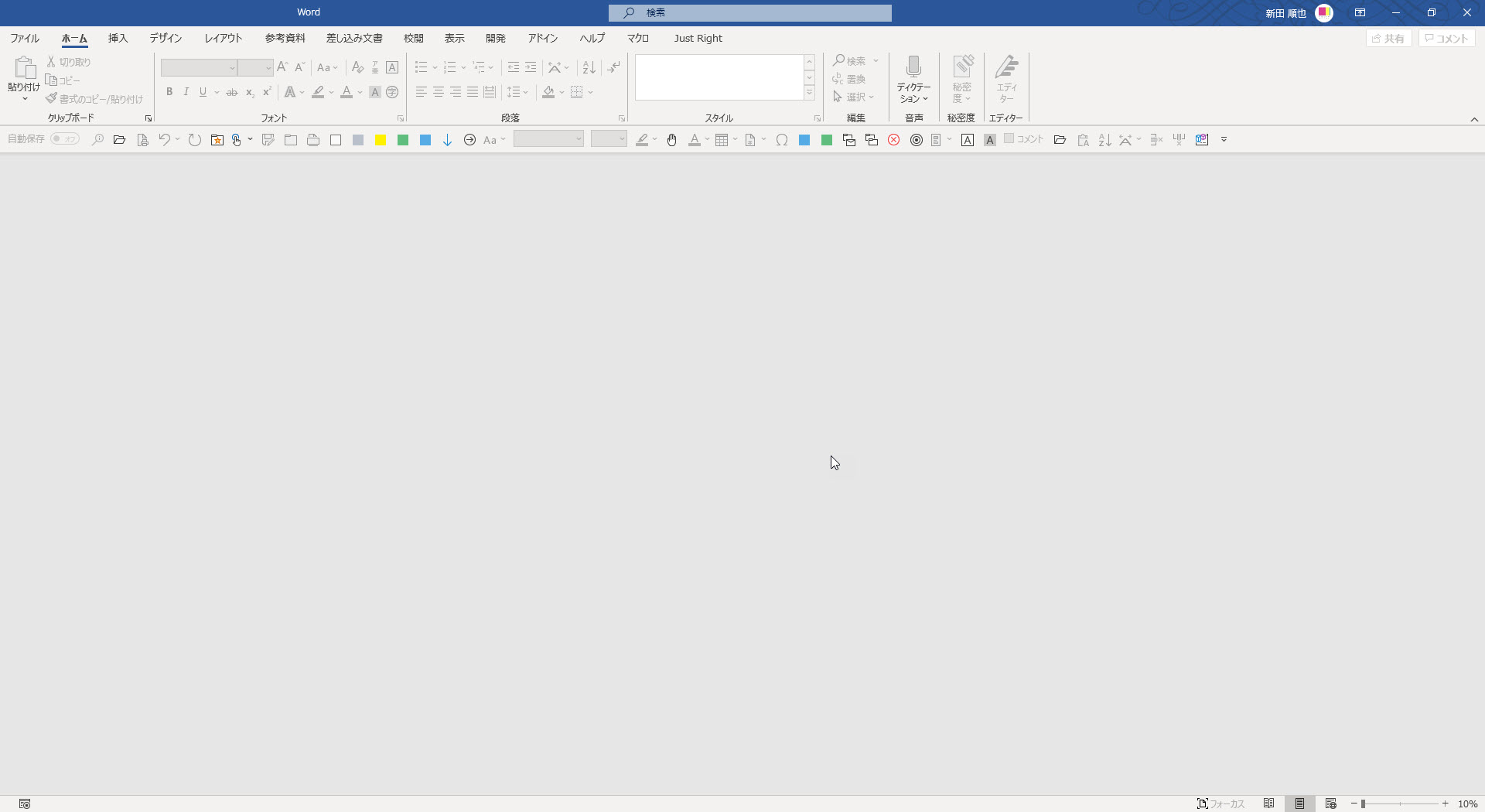
Task: Click the Omega symbol icon
Action: tap(782, 140)
